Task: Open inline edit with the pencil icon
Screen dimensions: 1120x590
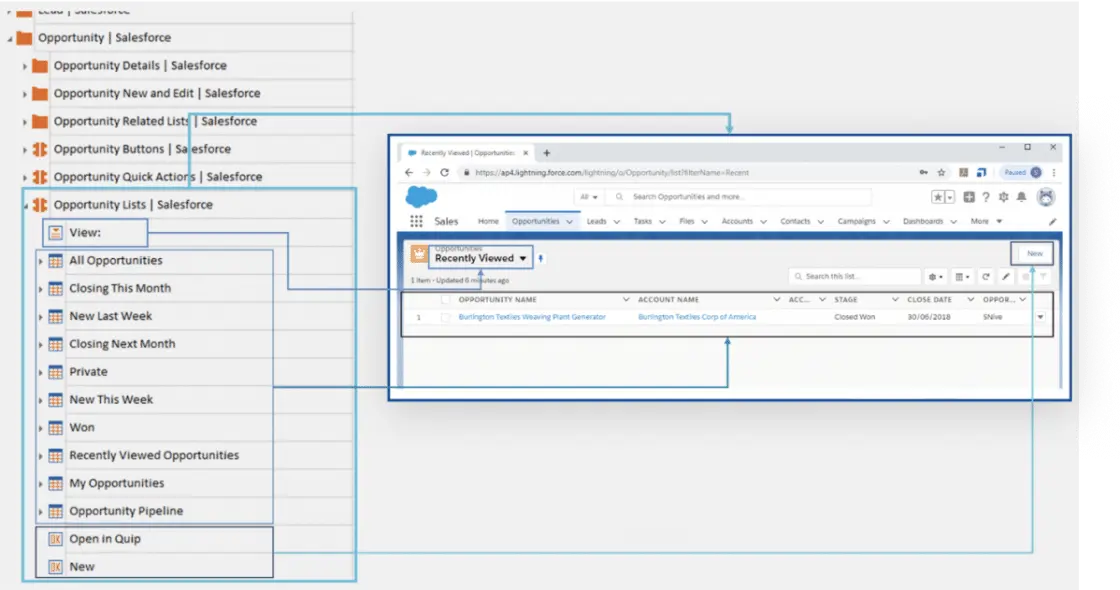Action: tap(1005, 275)
